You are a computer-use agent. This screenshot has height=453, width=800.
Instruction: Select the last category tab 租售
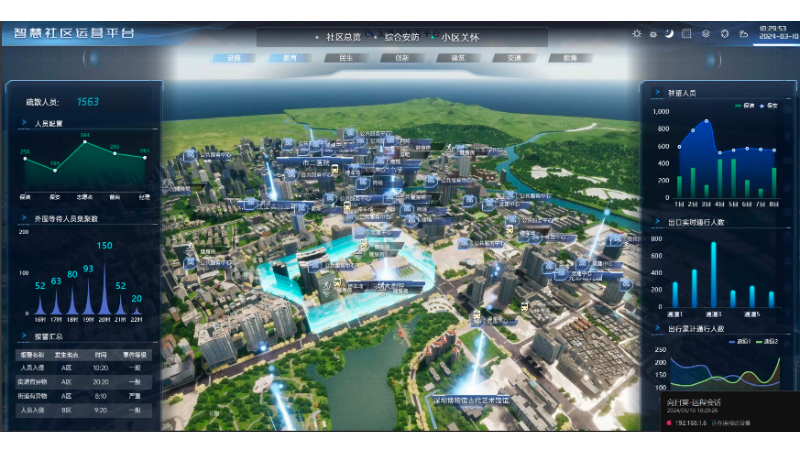click(570, 58)
